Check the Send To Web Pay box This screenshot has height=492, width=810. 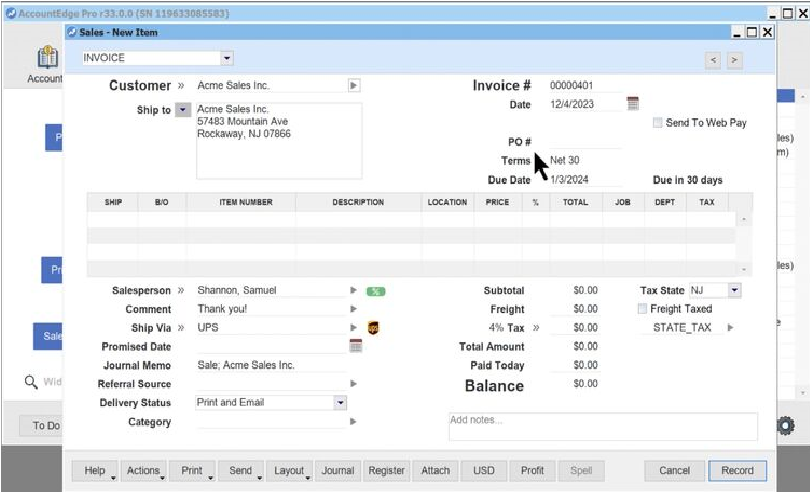pyautogui.click(x=657, y=123)
